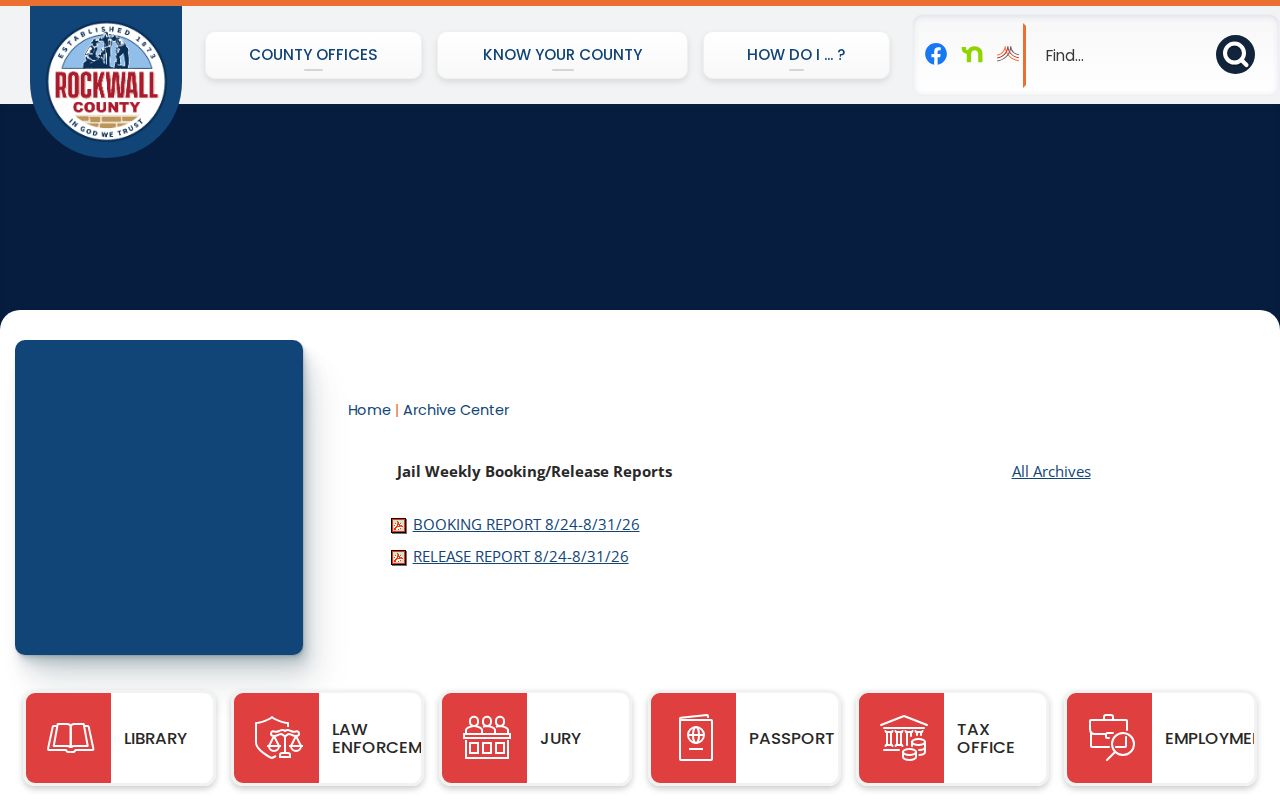This screenshot has height=800, width=1280.
Task: Click Jail Weekly Booking/Release Reports heading
Action: [534, 472]
